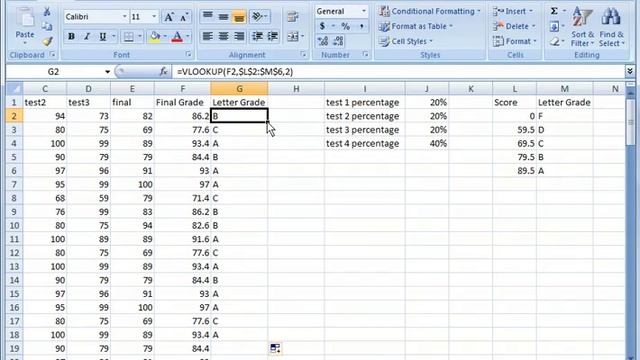Open Find & Select menu
The image size is (640, 360).
pos(611,27)
